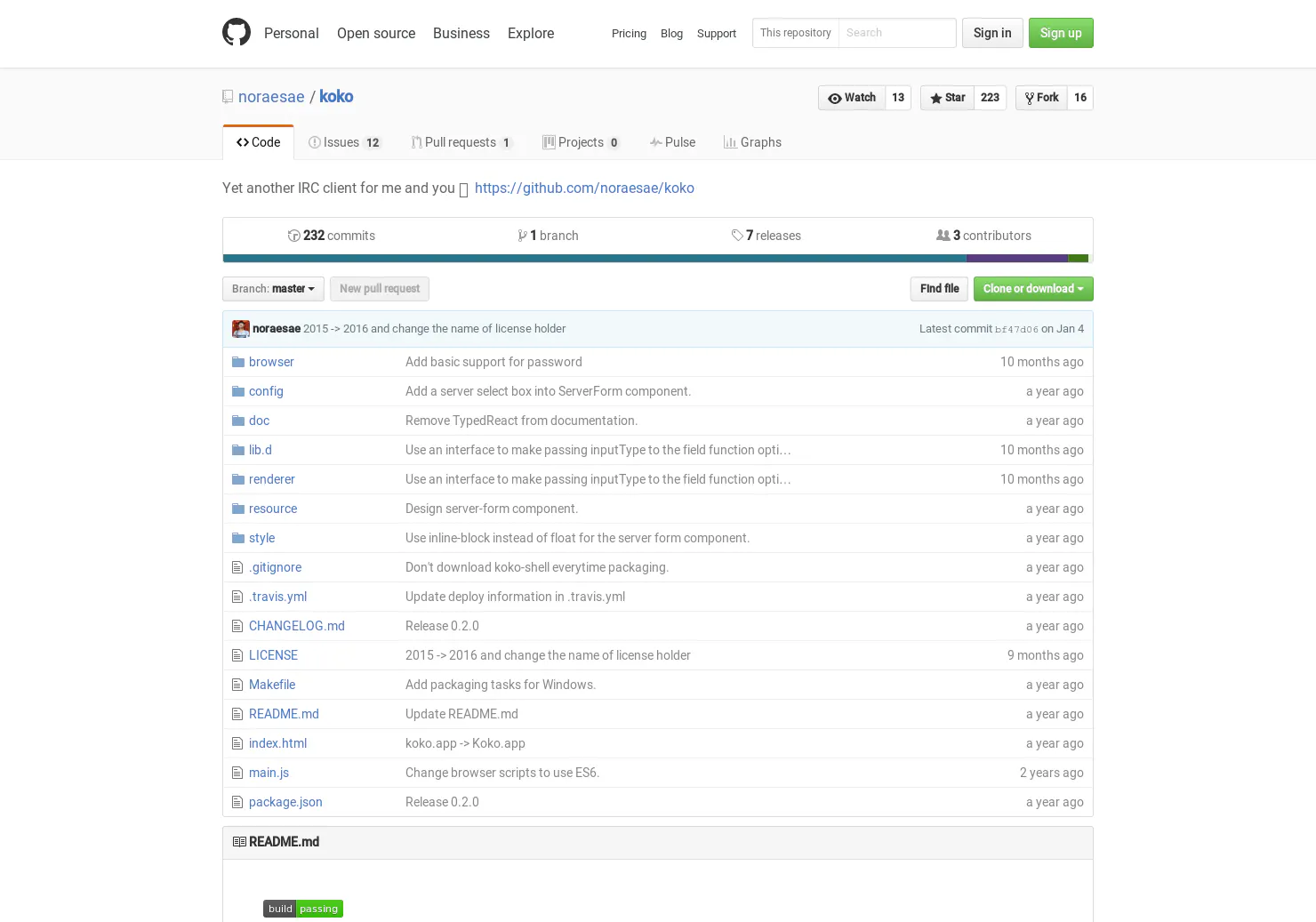1316x922 pixels.
Task: Click the repository book icon beside noraesae
Action: pyautogui.click(x=228, y=97)
